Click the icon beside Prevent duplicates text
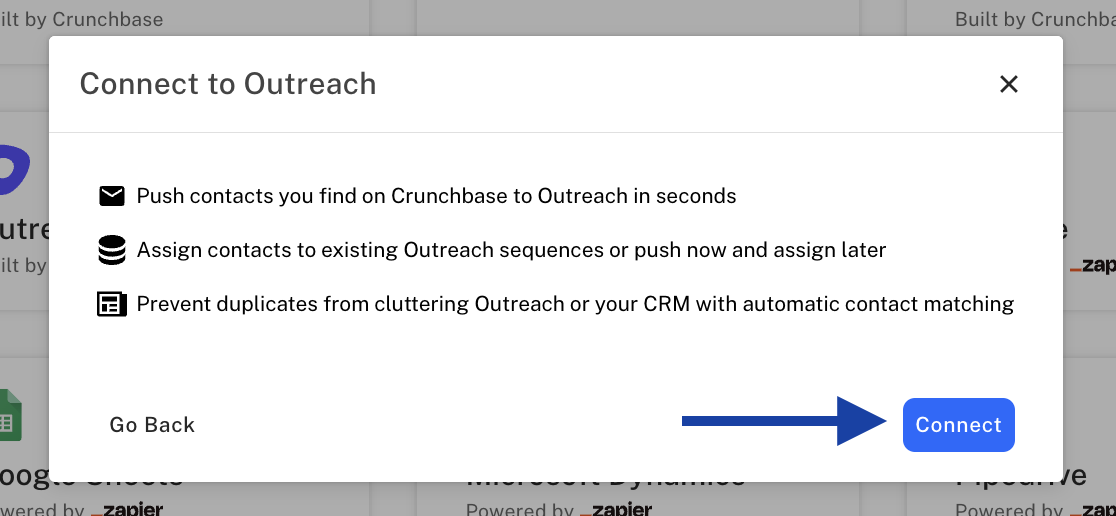1116x516 pixels. (112, 304)
